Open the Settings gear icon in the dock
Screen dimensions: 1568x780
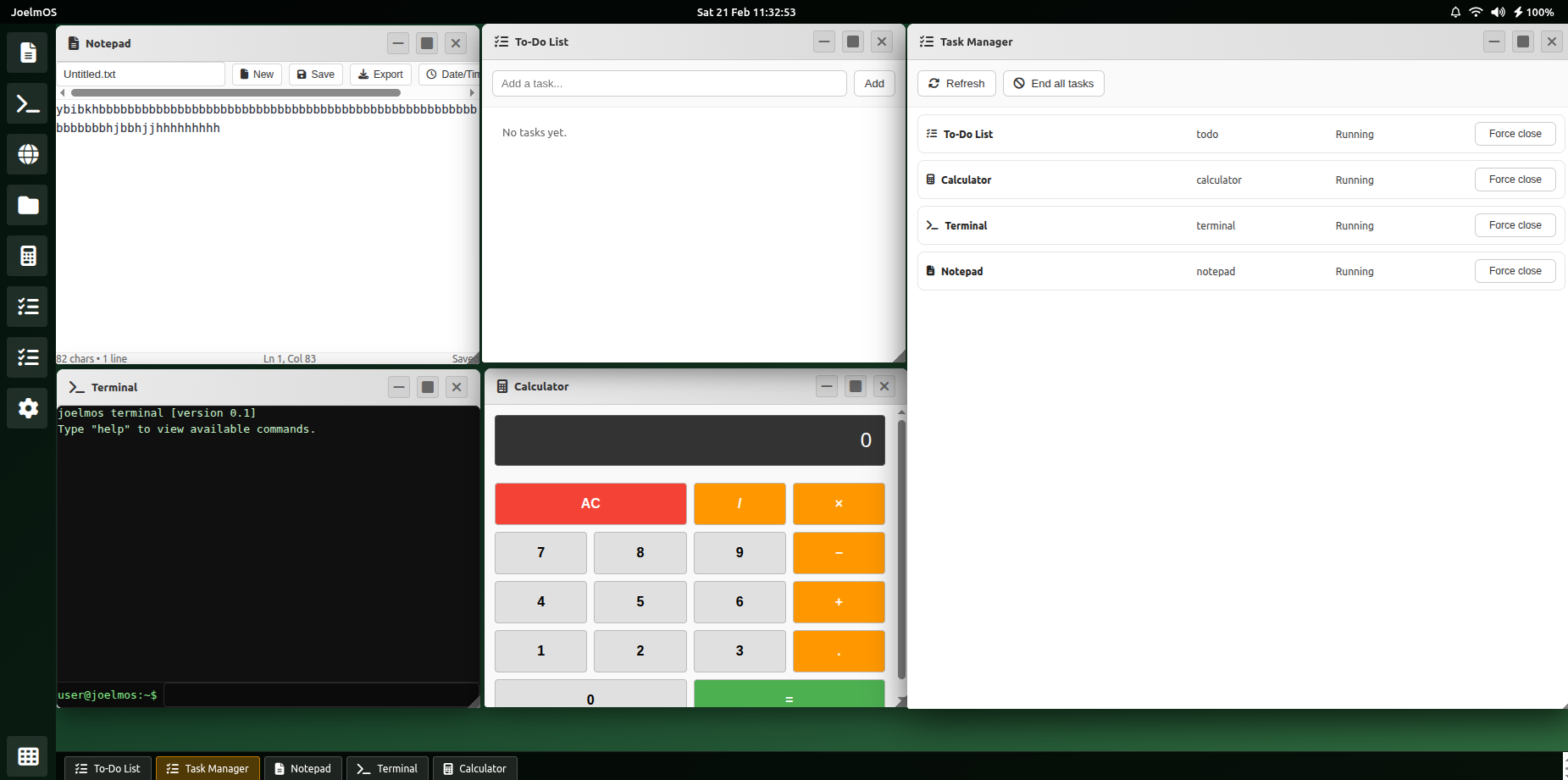coord(28,408)
